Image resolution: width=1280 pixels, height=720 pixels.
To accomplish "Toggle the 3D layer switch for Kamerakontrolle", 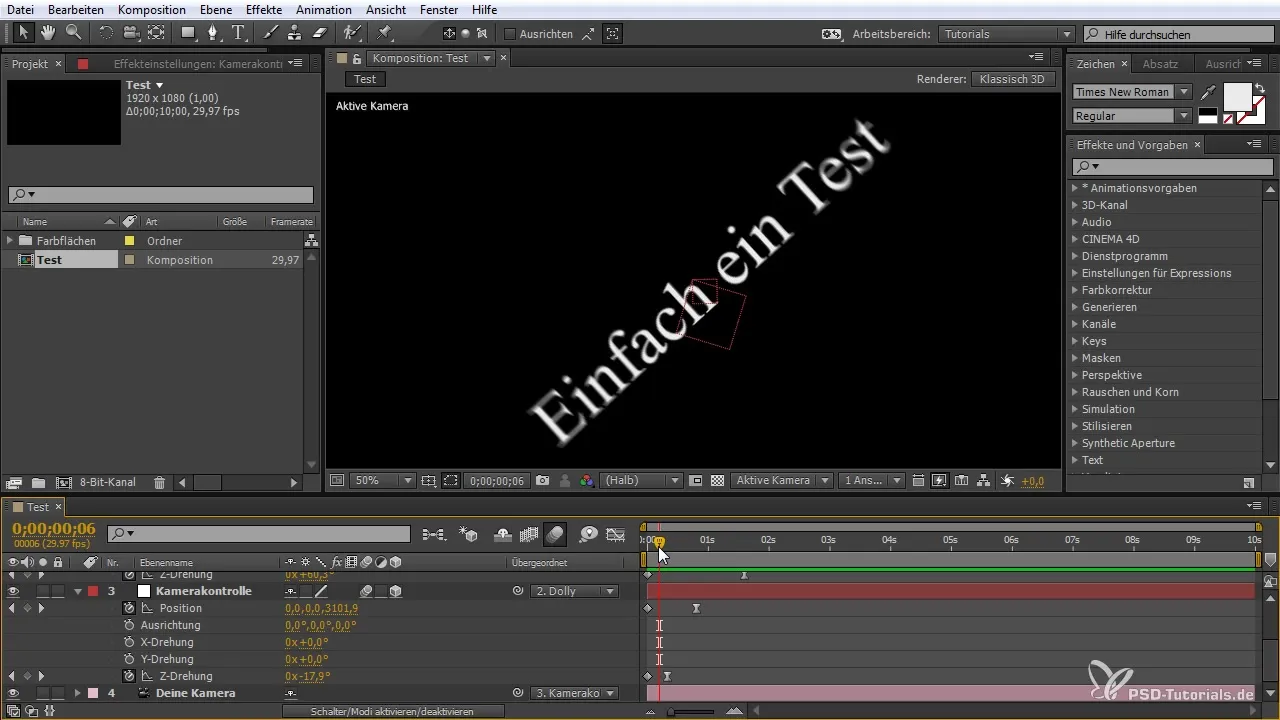I will (x=396, y=591).
